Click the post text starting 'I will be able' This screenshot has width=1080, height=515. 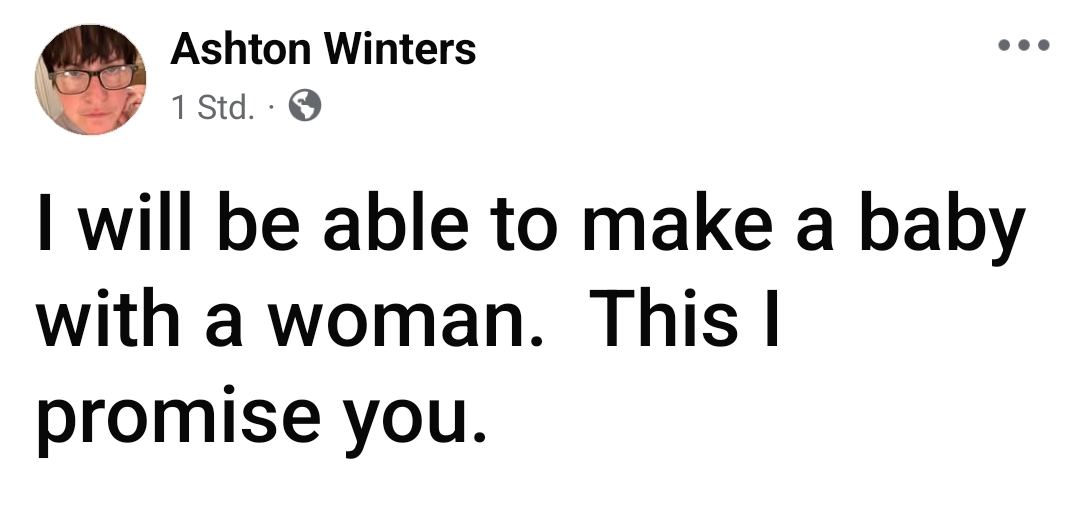530,319
